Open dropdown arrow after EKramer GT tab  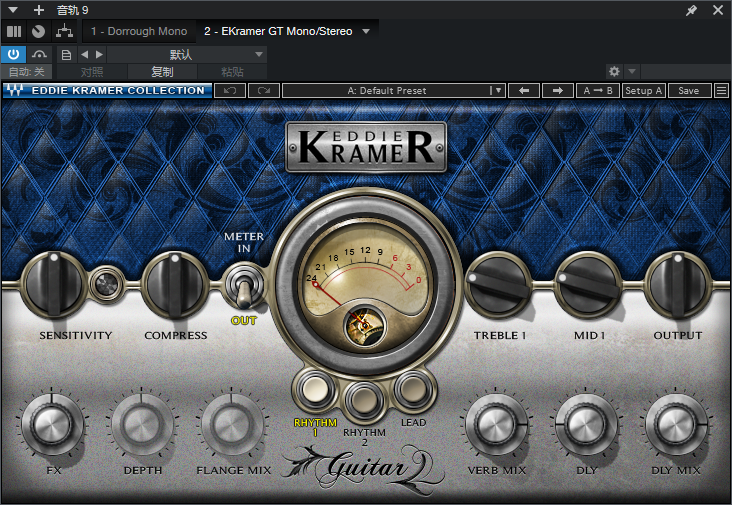[x=366, y=31]
